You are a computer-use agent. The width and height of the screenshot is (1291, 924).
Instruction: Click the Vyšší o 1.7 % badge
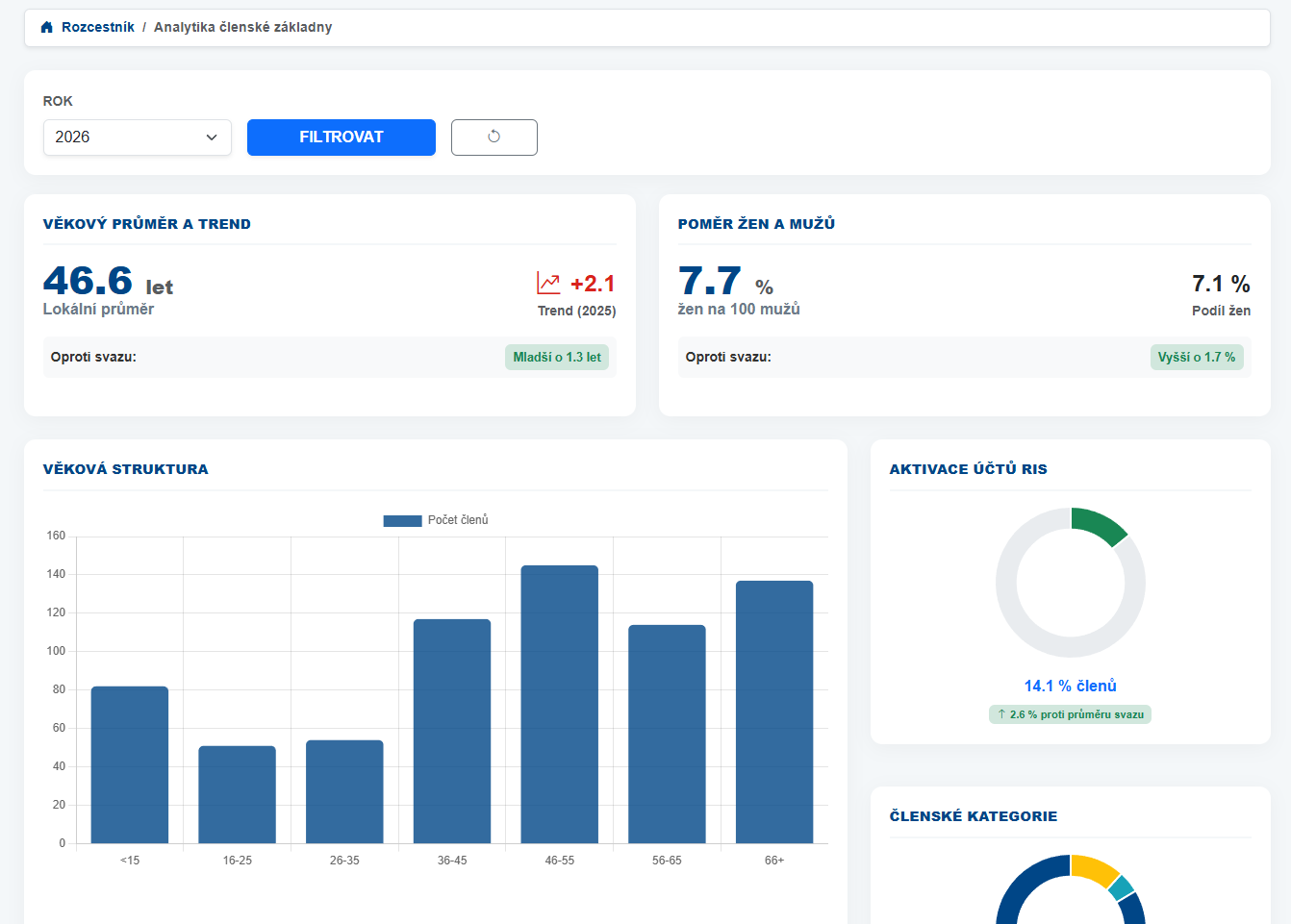[1196, 357]
